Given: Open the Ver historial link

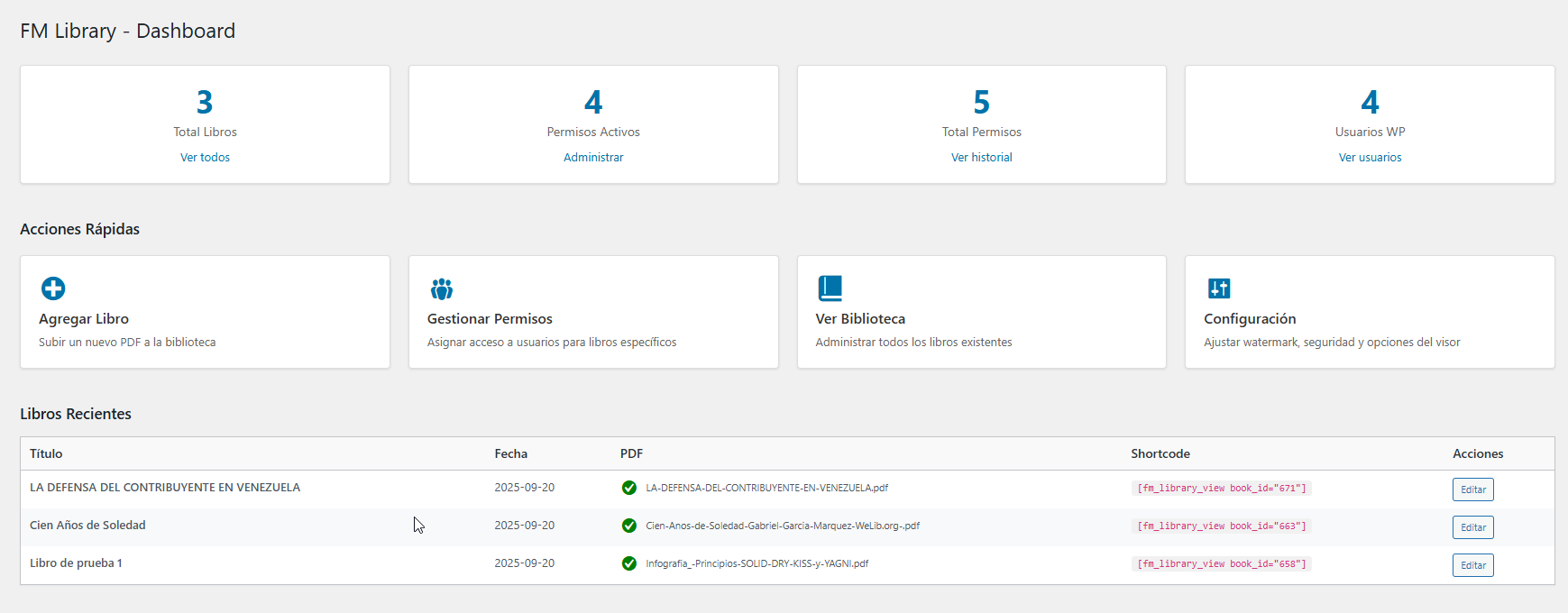Looking at the screenshot, I should click(981, 157).
